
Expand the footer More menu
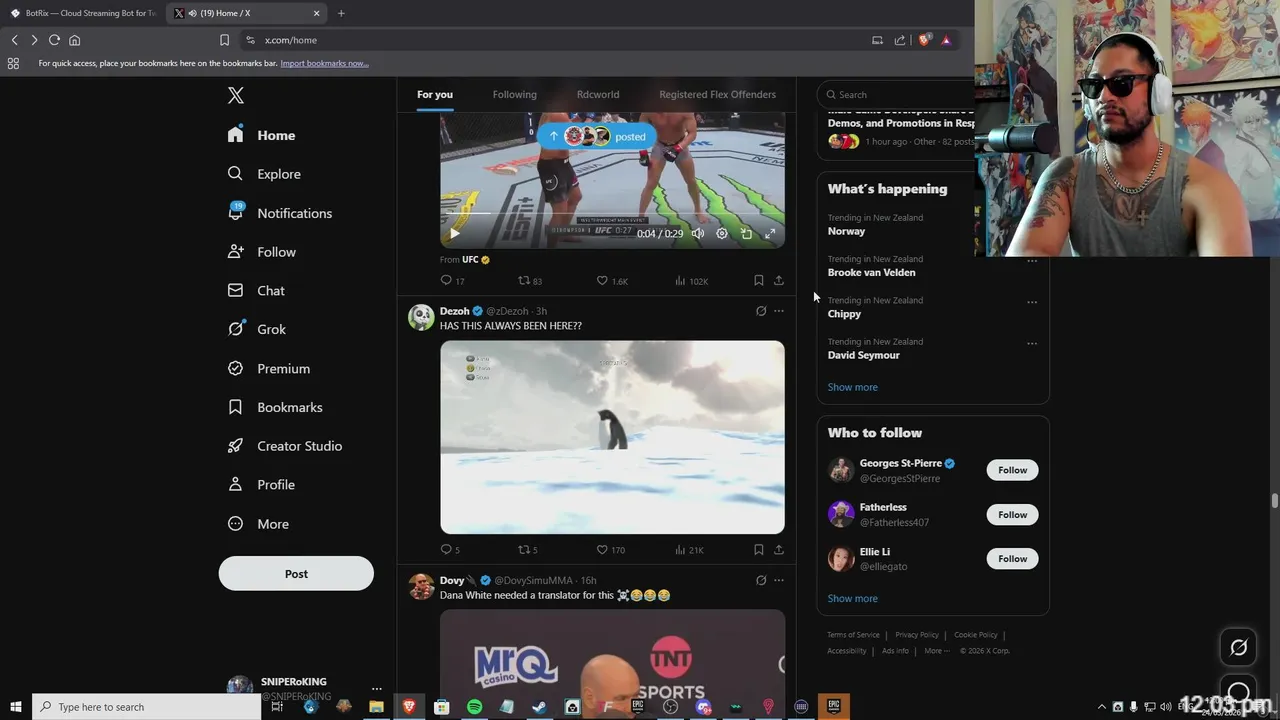pyautogui.click(x=936, y=651)
